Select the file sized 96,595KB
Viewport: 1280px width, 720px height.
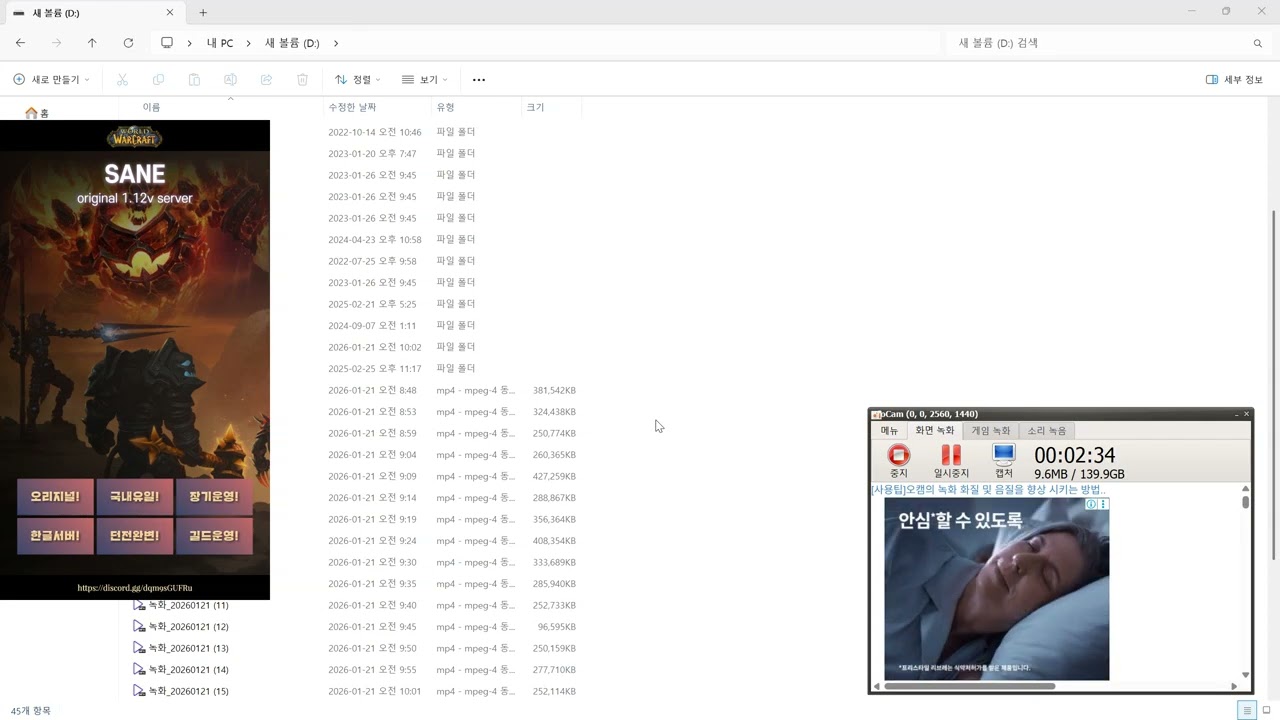pos(556,627)
